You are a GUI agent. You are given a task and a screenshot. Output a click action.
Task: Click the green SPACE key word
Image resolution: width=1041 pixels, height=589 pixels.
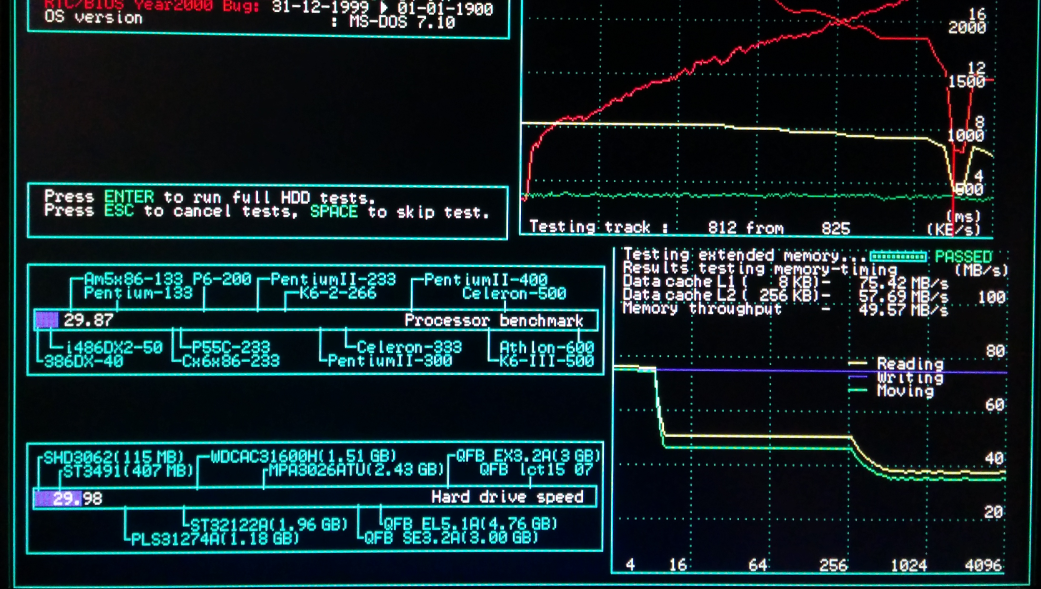[x=334, y=212]
